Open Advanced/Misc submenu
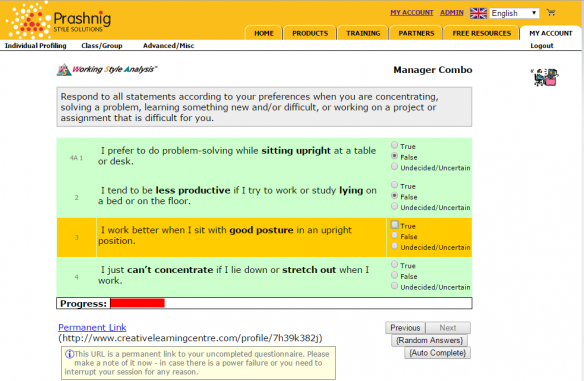584x381 pixels. tap(168, 45)
